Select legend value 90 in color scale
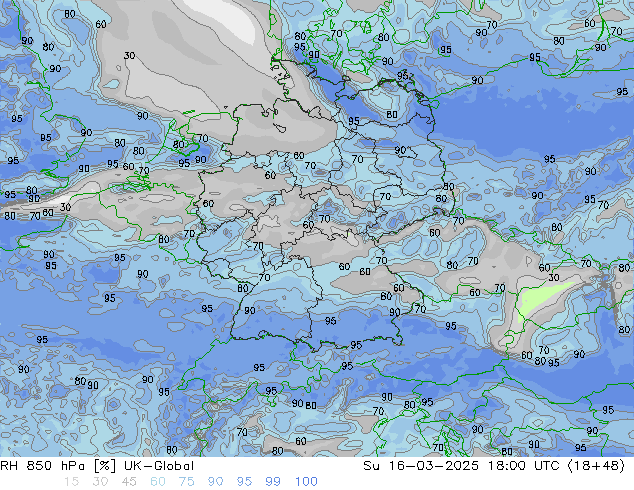 pyautogui.click(x=216, y=482)
